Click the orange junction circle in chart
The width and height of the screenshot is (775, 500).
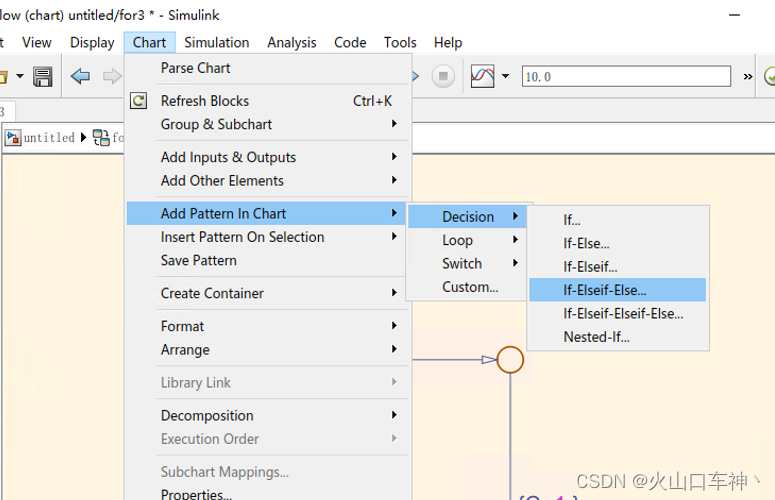tap(510, 360)
